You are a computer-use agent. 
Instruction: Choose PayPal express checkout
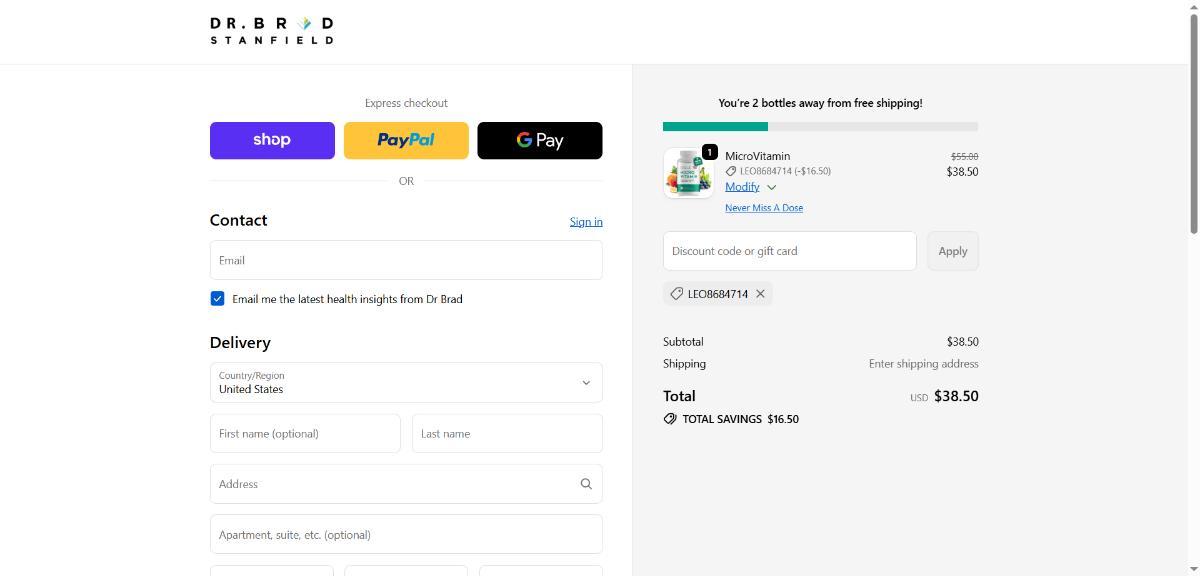[406, 141]
